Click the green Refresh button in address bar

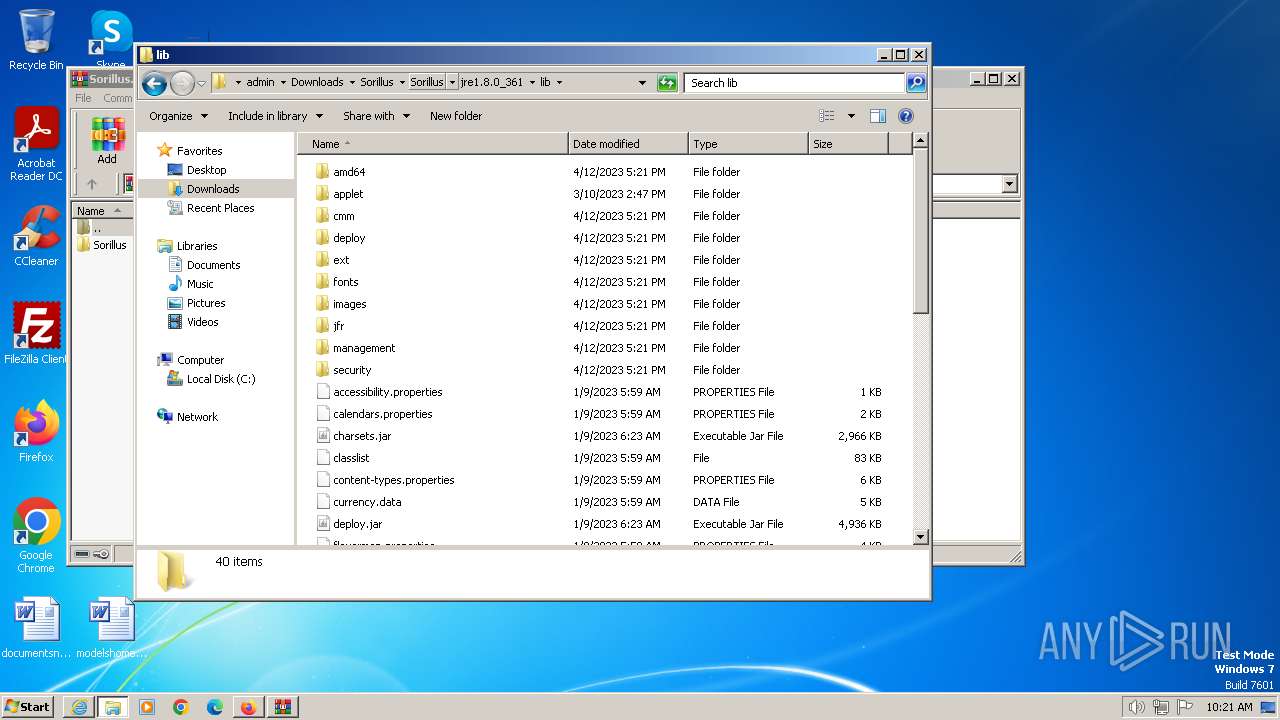tap(667, 83)
